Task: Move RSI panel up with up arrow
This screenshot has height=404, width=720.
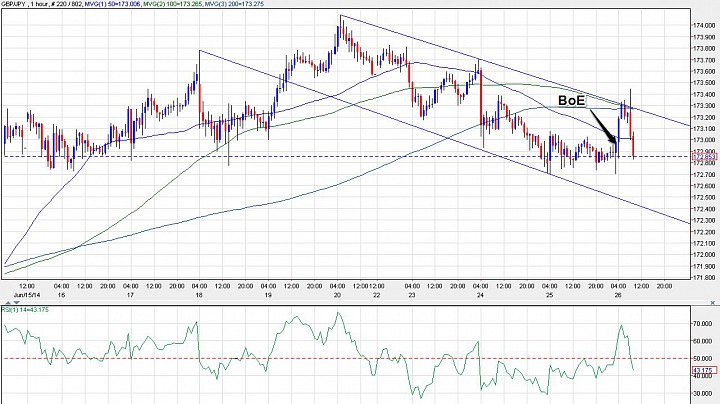Action: 8,303
